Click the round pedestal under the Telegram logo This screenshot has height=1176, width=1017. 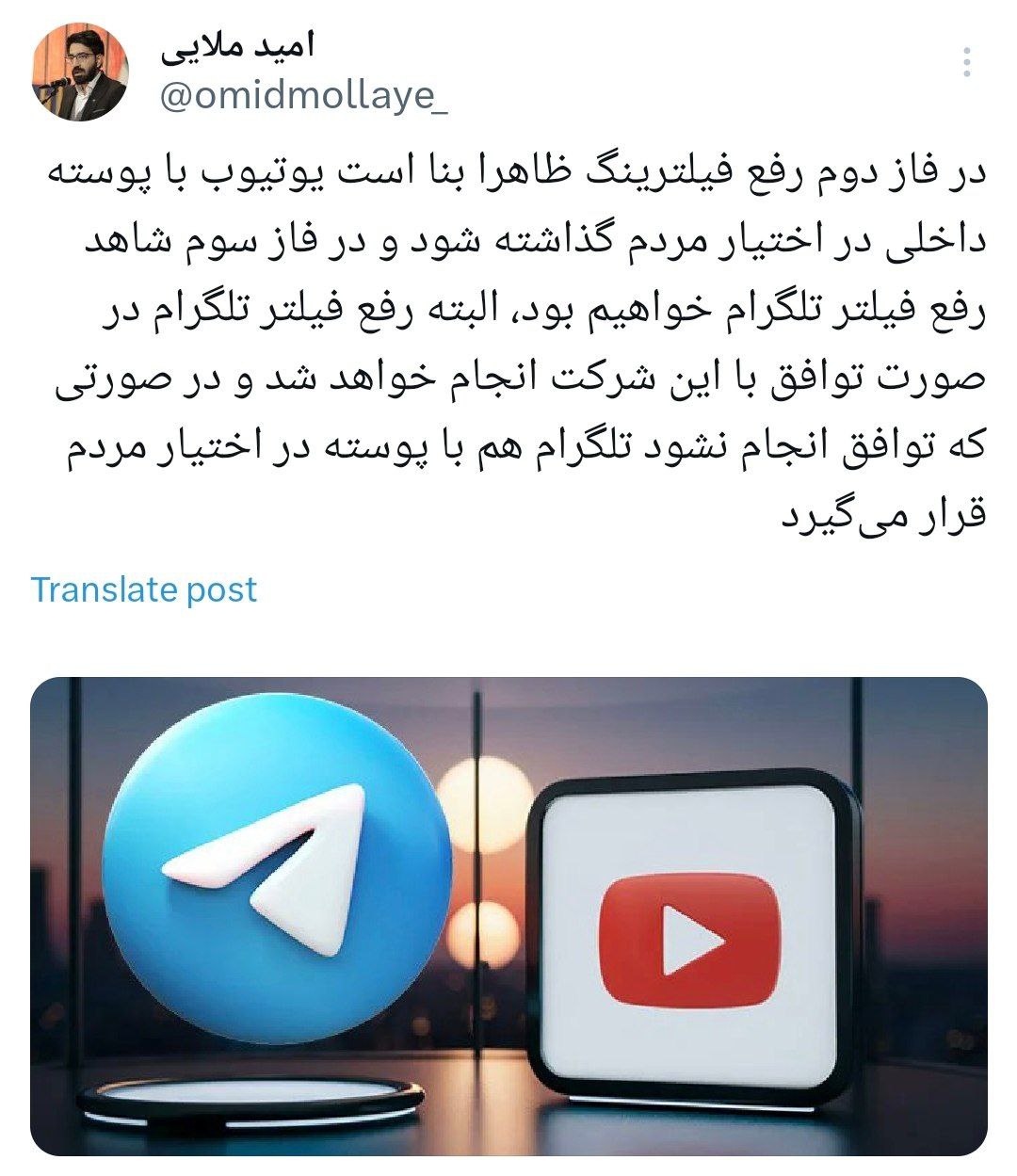250,1099
